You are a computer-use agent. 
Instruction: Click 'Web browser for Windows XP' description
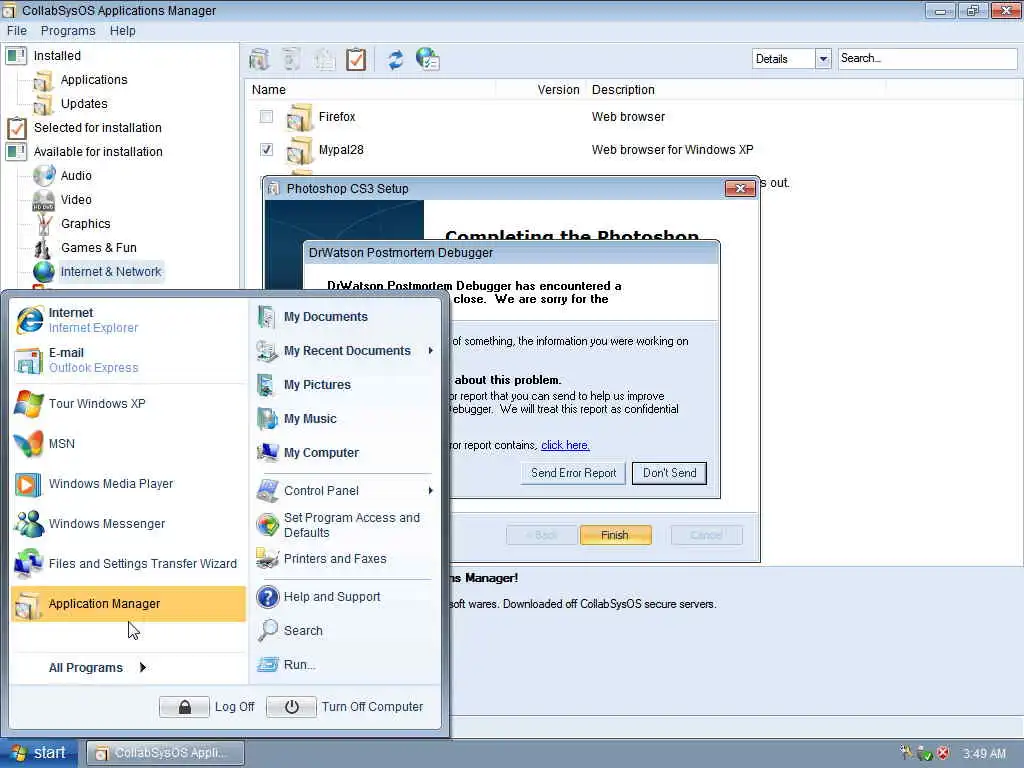pos(672,150)
